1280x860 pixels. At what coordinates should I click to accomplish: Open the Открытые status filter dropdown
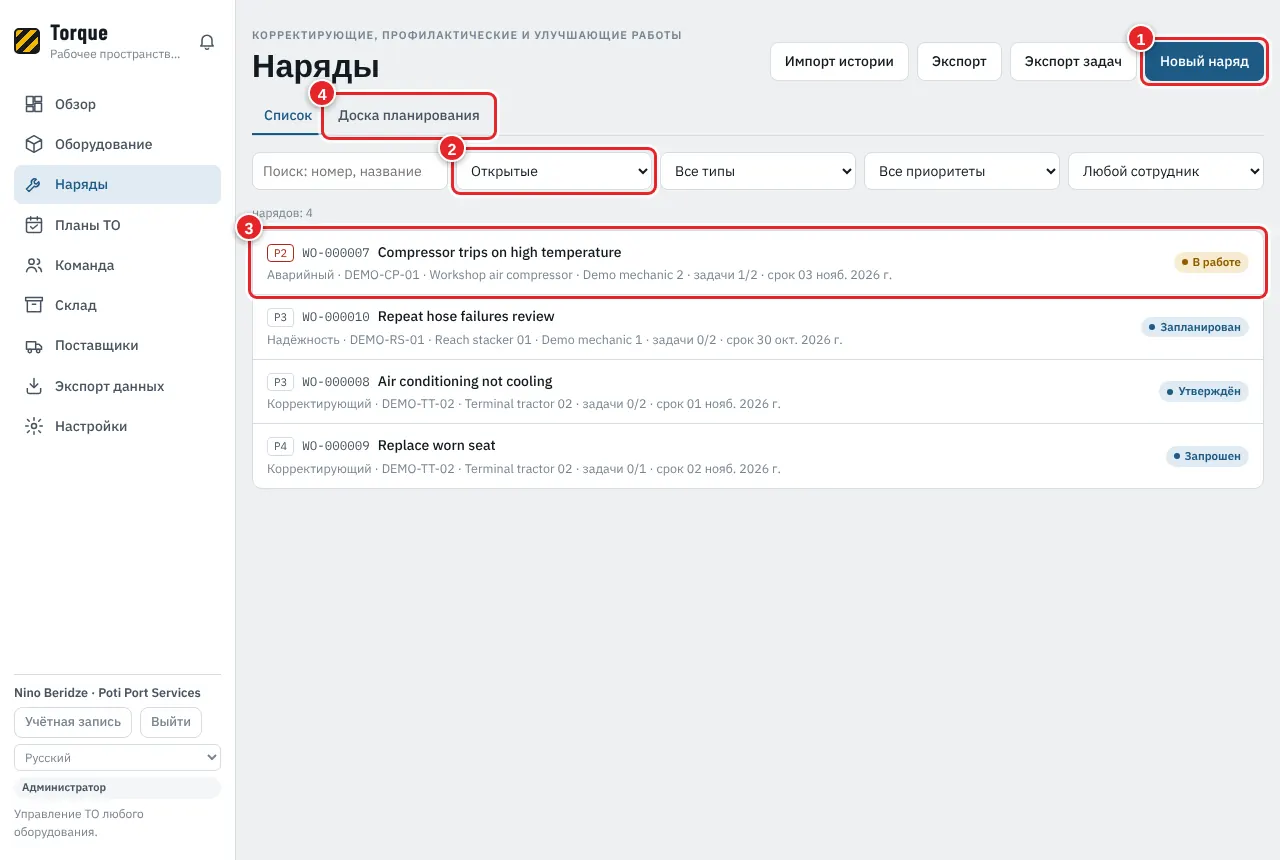556,171
